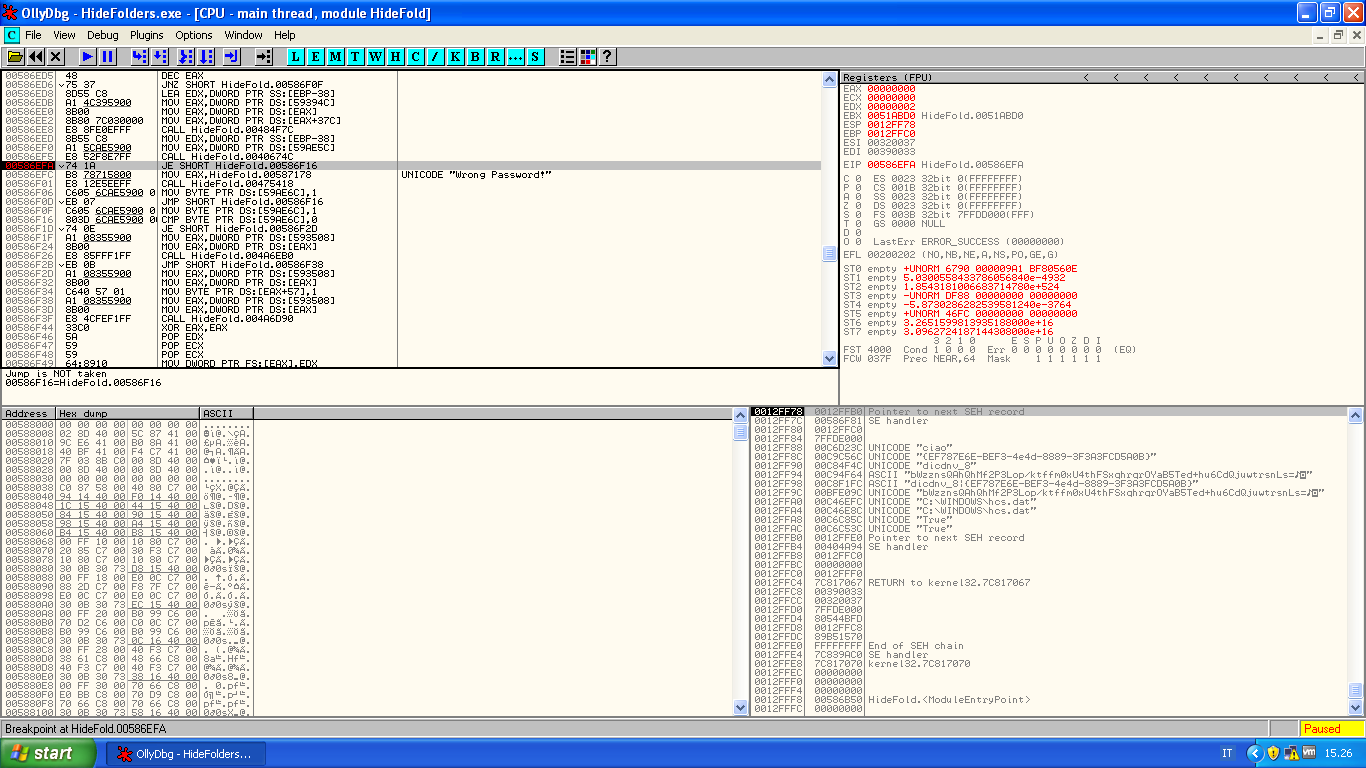
Task: Select the CALL HideFold.00475418 instruction
Action: point(411,184)
